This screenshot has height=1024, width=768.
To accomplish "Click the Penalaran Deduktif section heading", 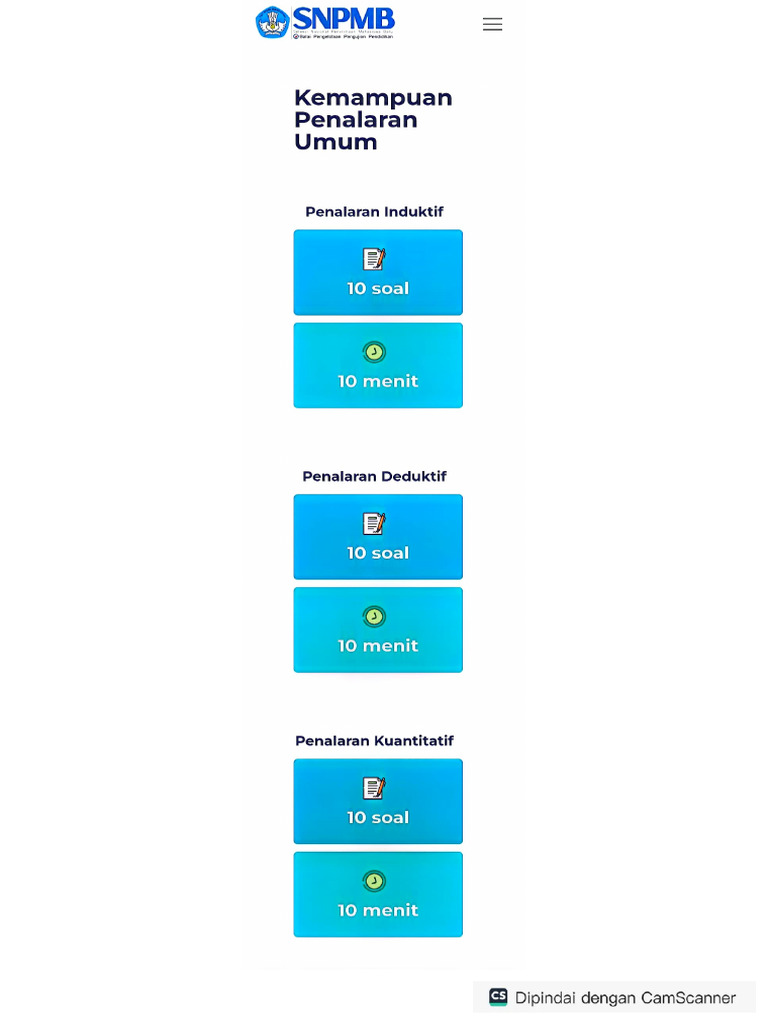I will click(374, 476).
